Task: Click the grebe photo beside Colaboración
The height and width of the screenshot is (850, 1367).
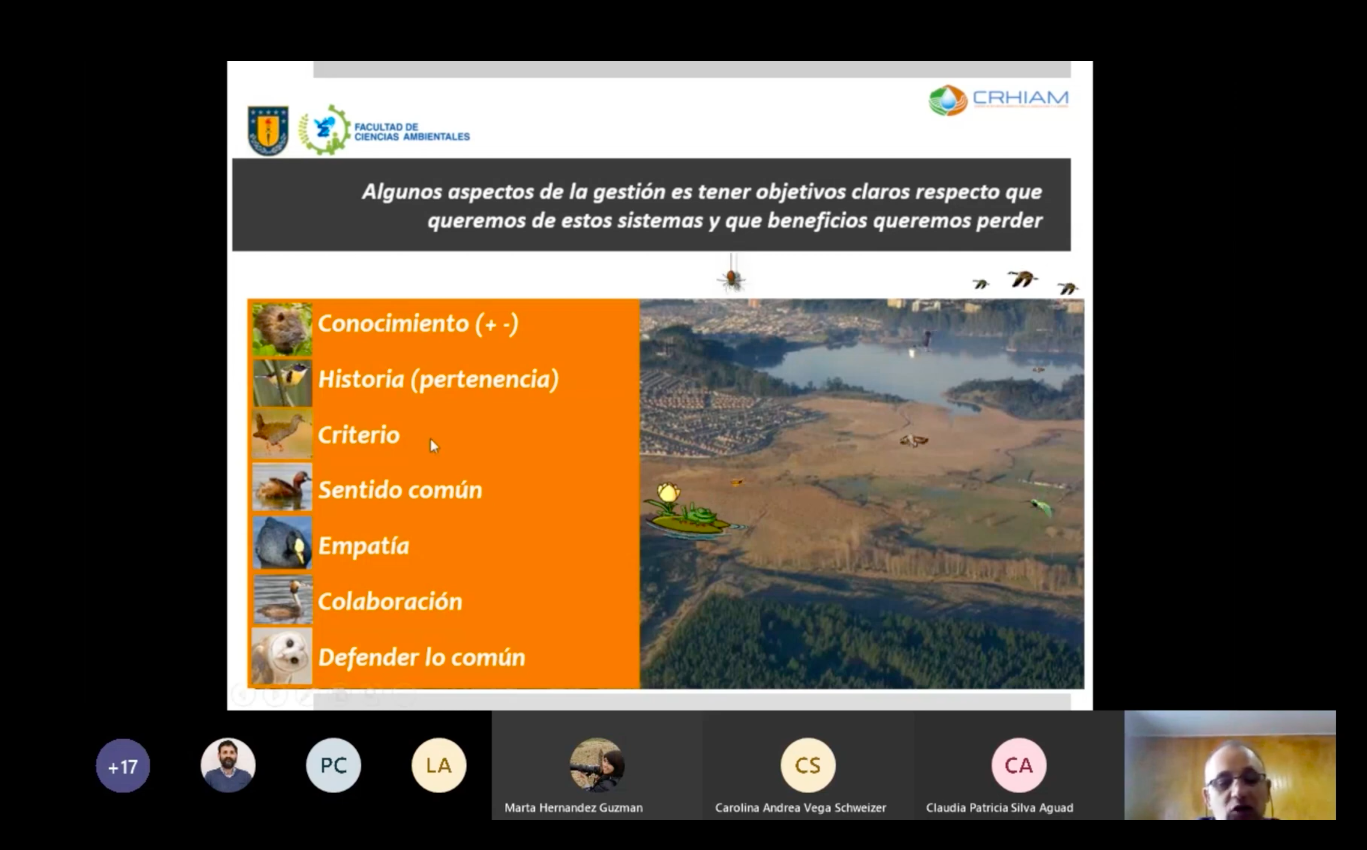Action: tap(281, 601)
